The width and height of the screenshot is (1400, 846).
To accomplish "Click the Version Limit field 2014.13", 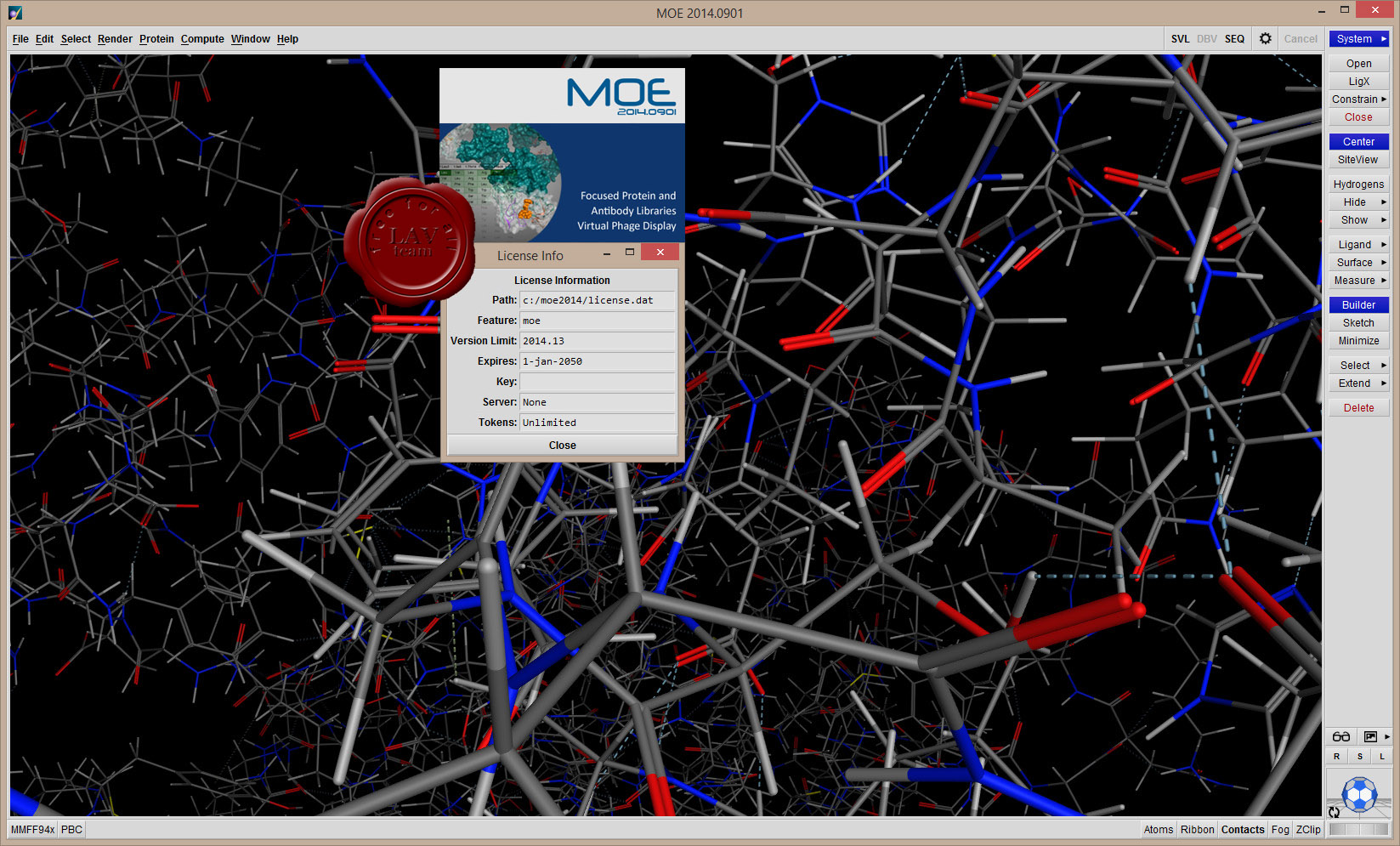I will pos(598,341).
